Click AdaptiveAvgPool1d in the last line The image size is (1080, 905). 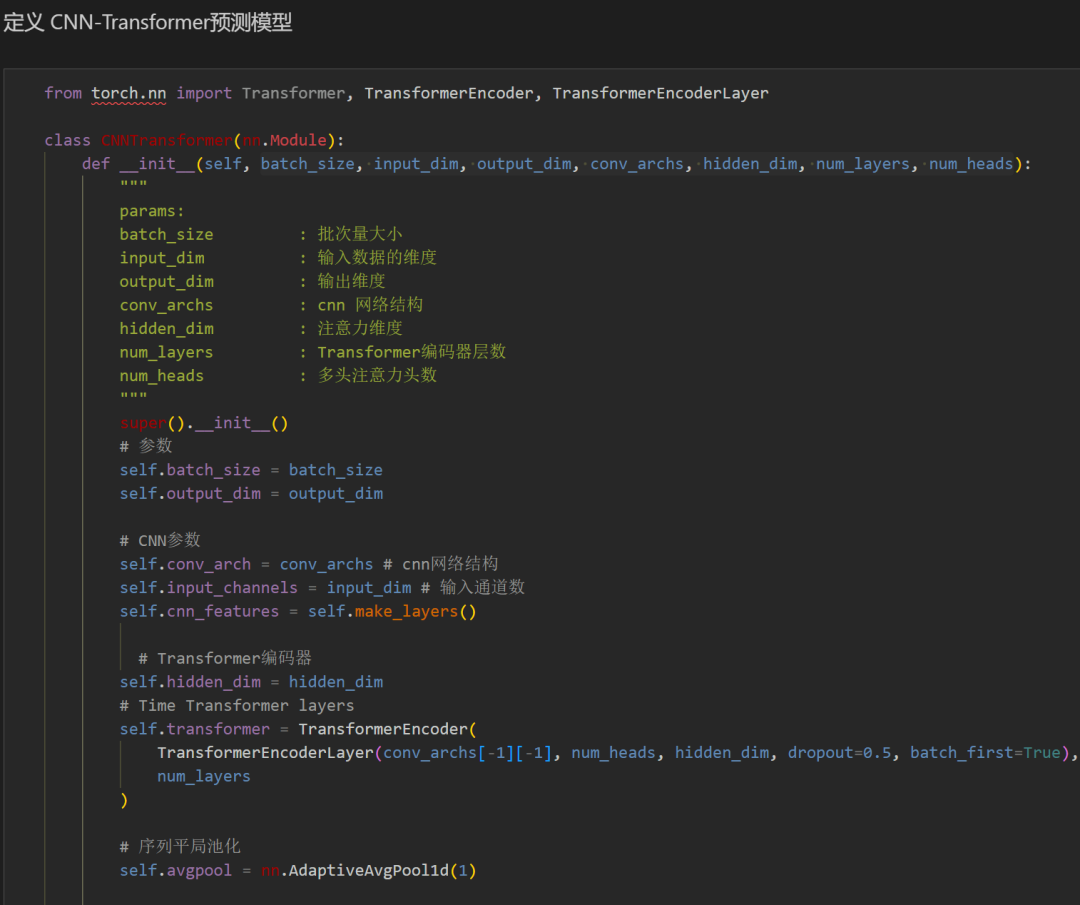(x=367, y=870)
